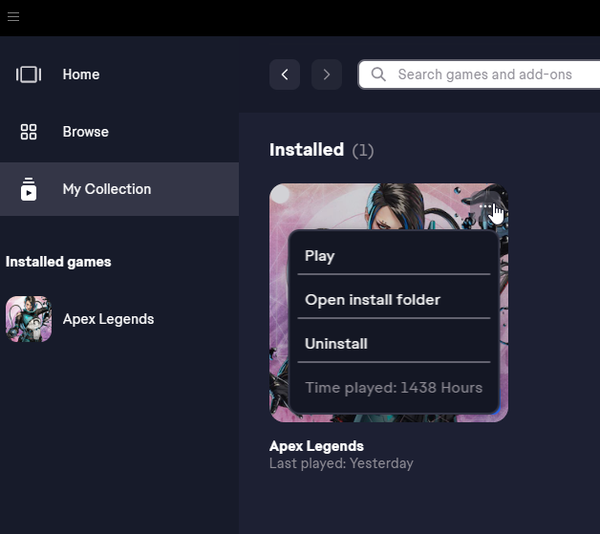Open the hamburger menu at top-left

(x=13, y=17)
